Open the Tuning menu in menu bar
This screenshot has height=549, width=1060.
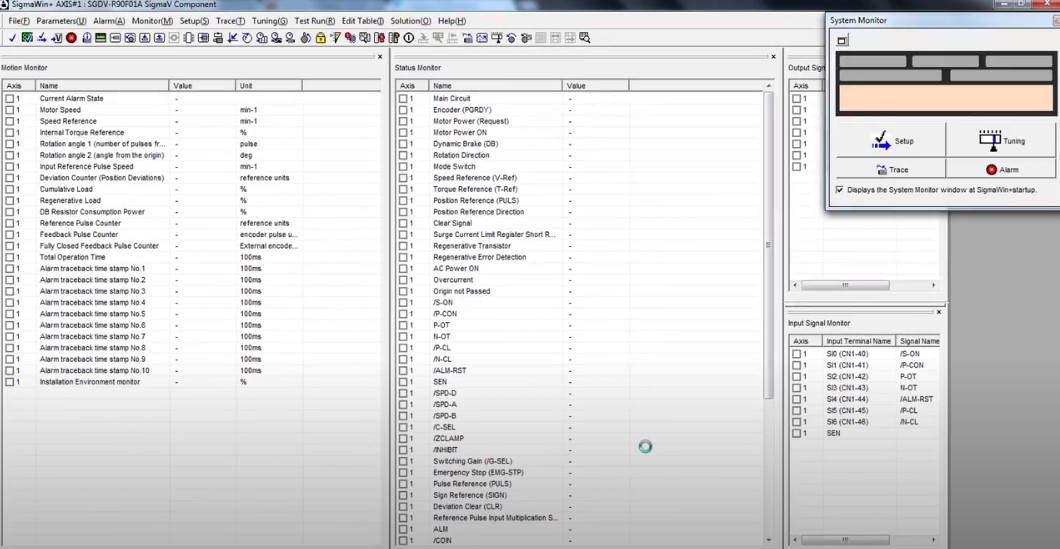point(269,21)
